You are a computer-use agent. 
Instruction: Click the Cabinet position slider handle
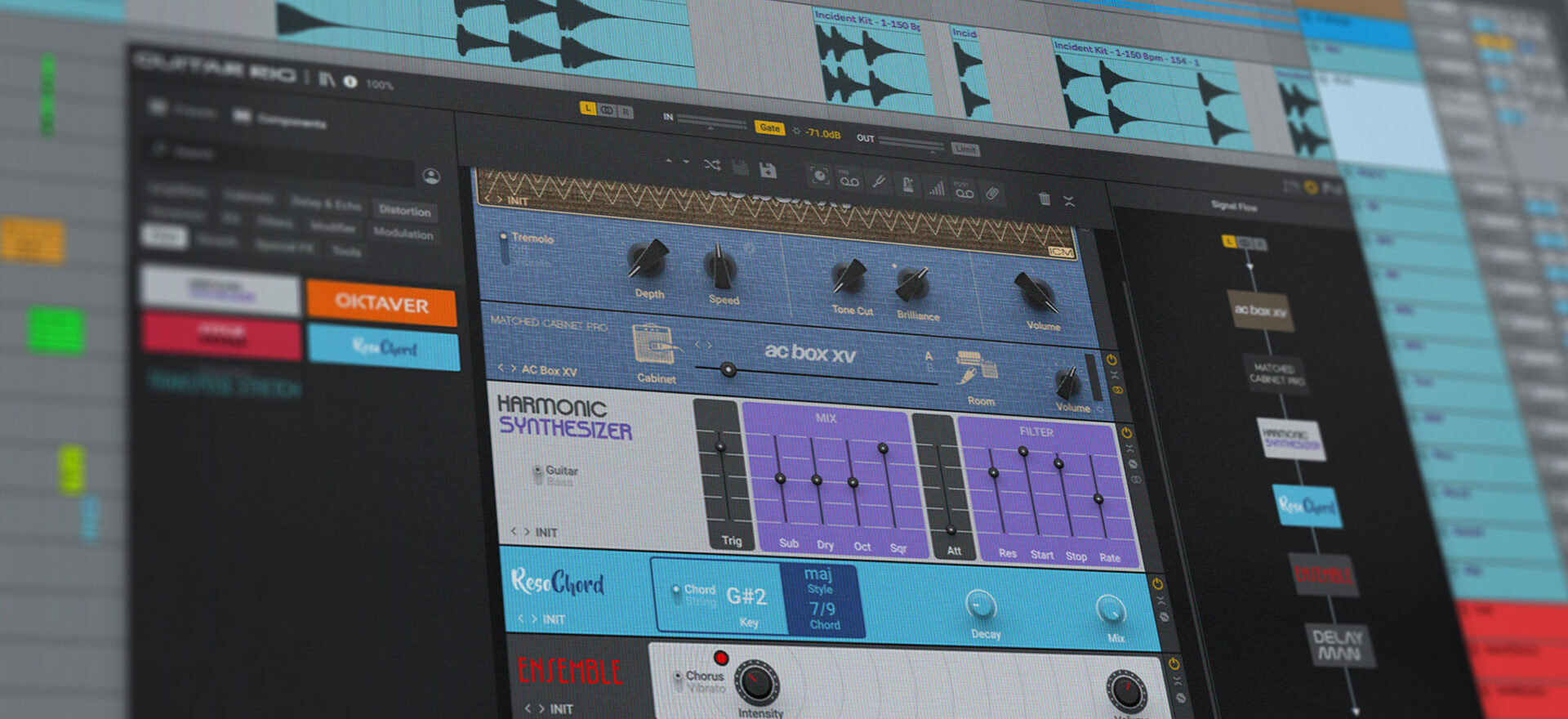coord(728,370)
